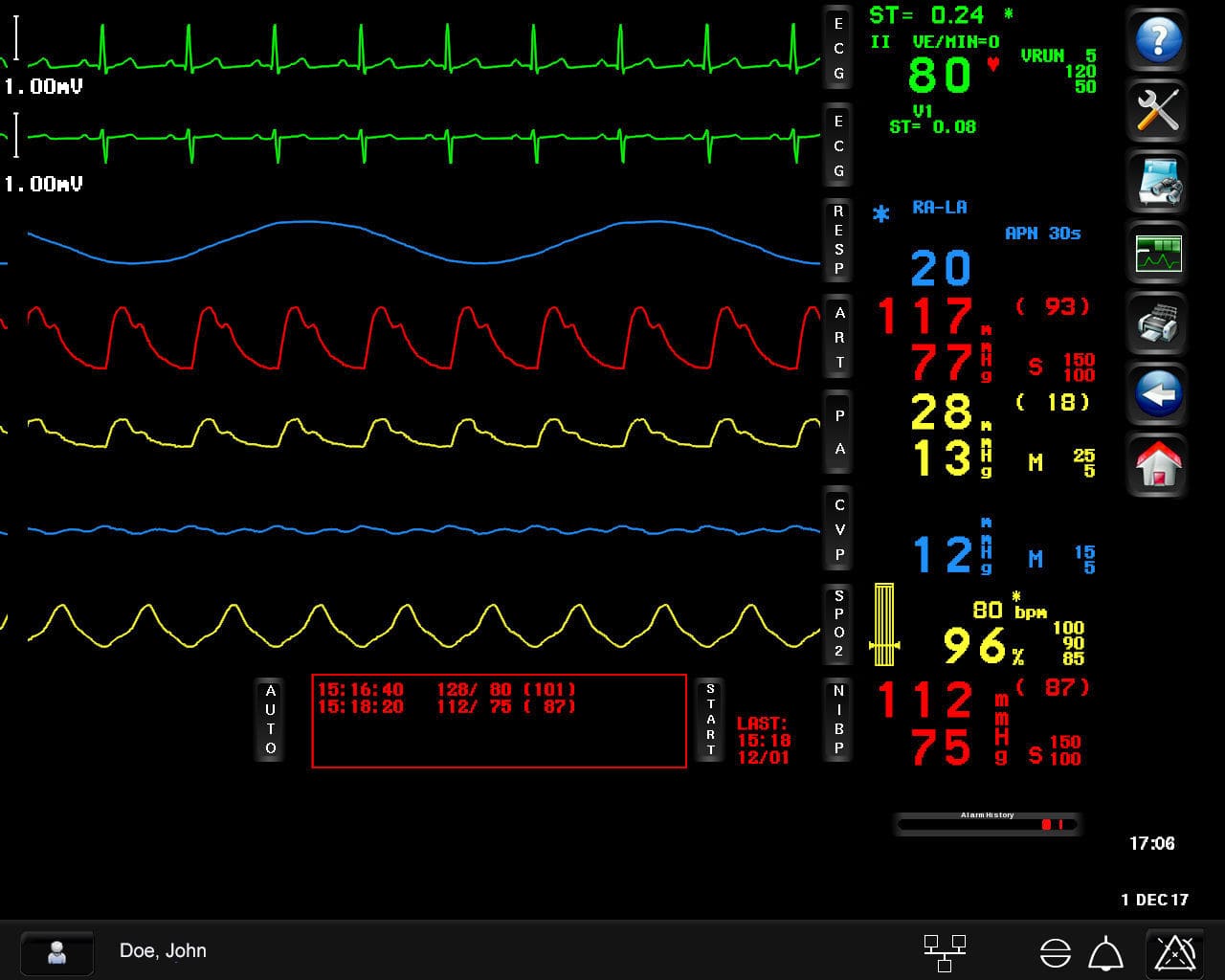The image size is (1225, 980).
Task: Select the CVP waveform label
Action: pos(839,529)
